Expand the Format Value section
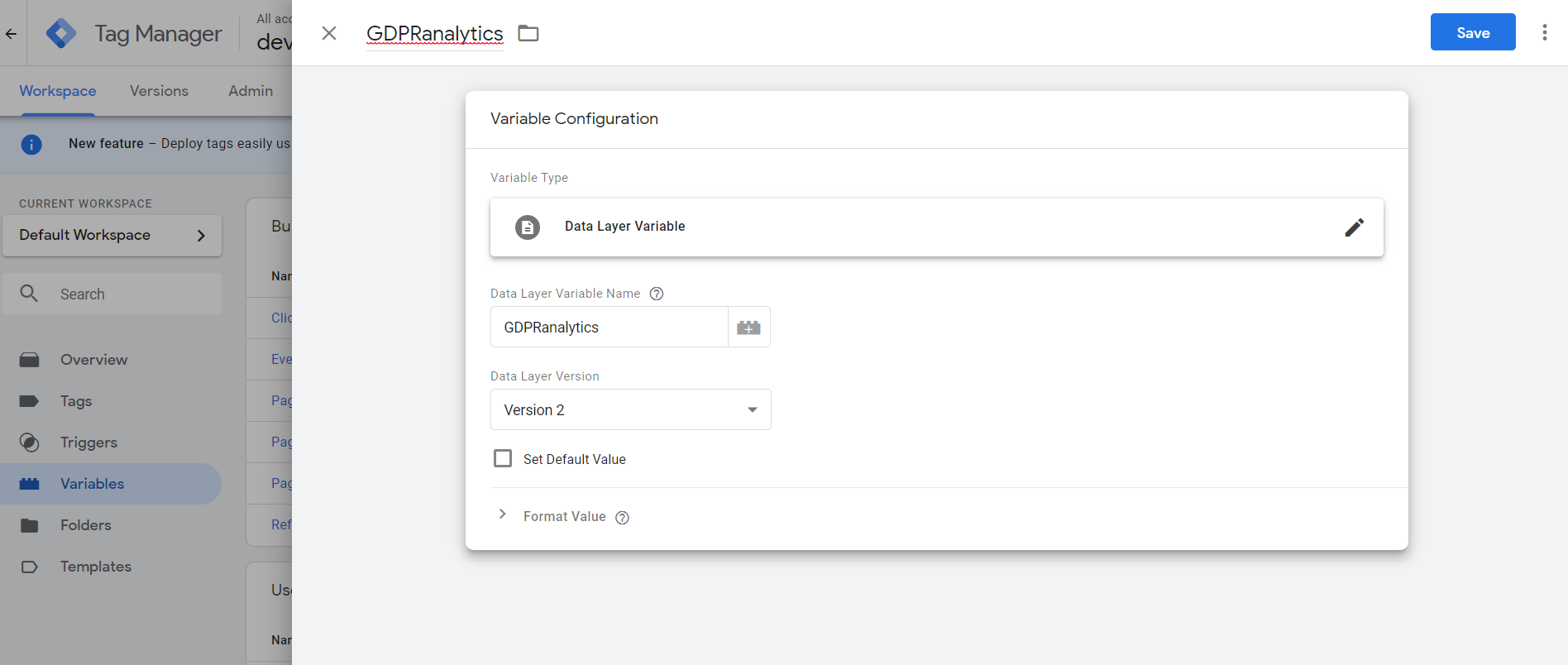Screen dimensions: 1568x665 tap(502, 514)
